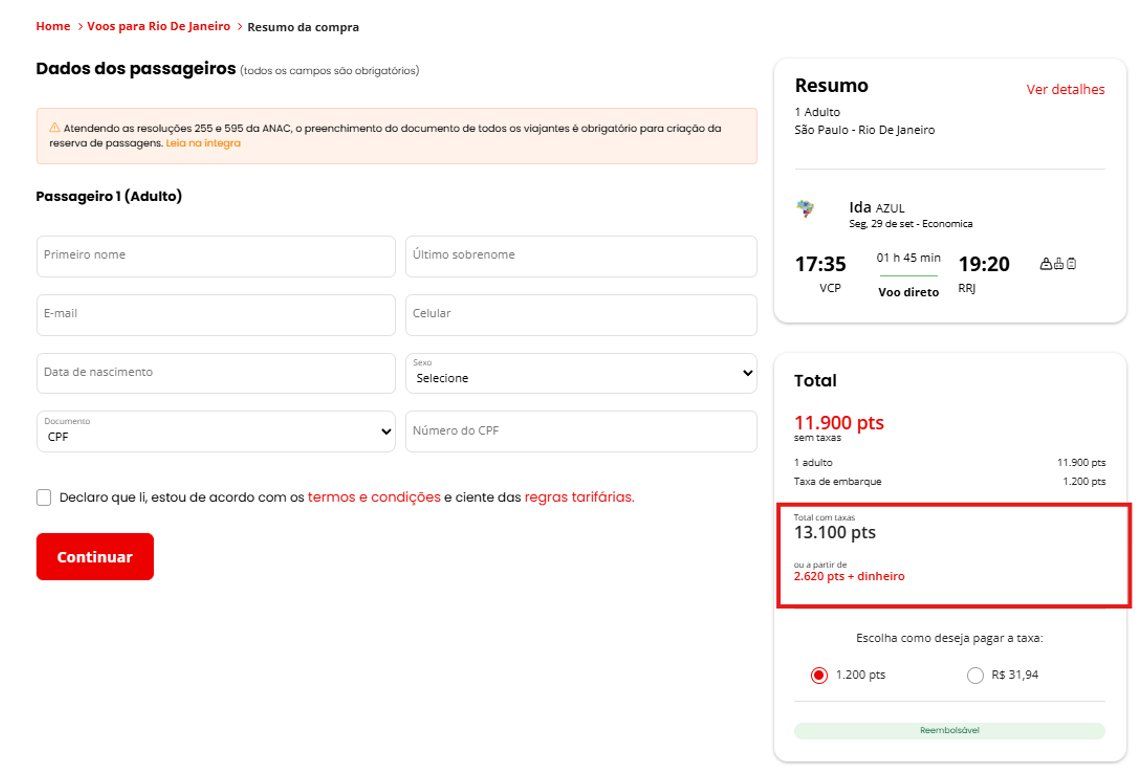Screen dimensions: 1144x771
Task: Click the Data de nascimento field
Action: tap(216, 373)
